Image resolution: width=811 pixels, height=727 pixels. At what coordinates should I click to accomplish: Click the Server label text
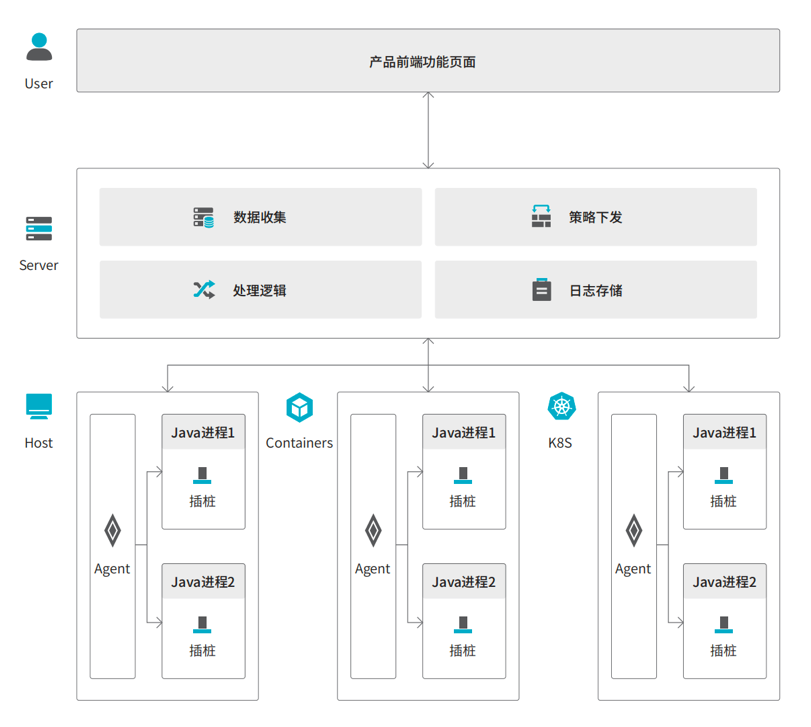pos(39,265)
